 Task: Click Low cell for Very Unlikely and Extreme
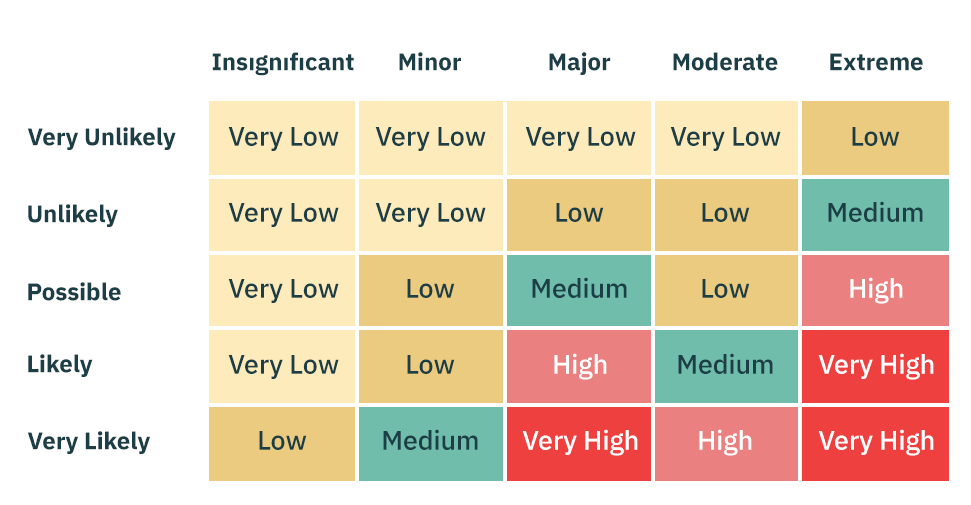pyautogui.click(x=875, y=138)
